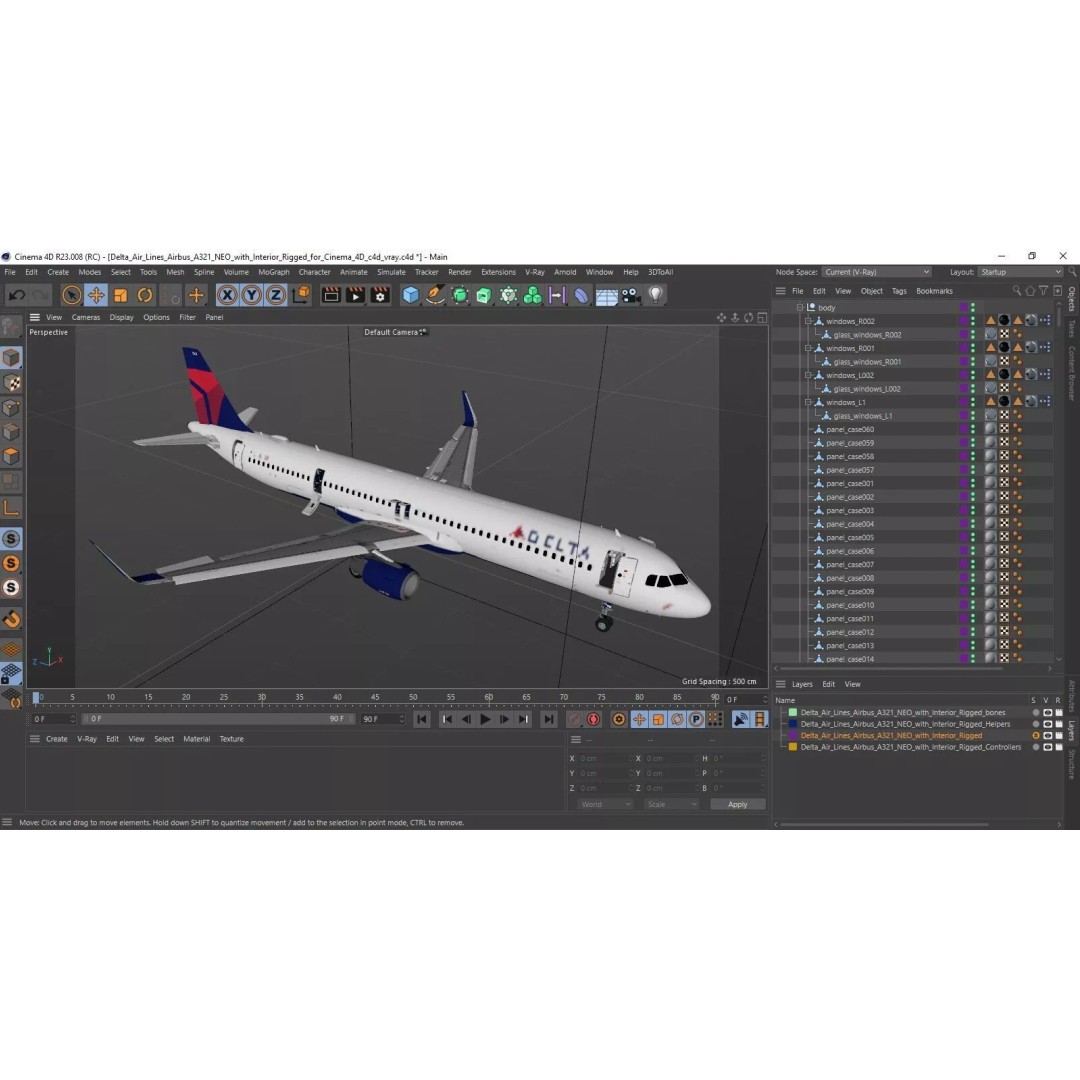Click the Spline Pen tool icon
1080x1080 pixels.
click(435, 295)
